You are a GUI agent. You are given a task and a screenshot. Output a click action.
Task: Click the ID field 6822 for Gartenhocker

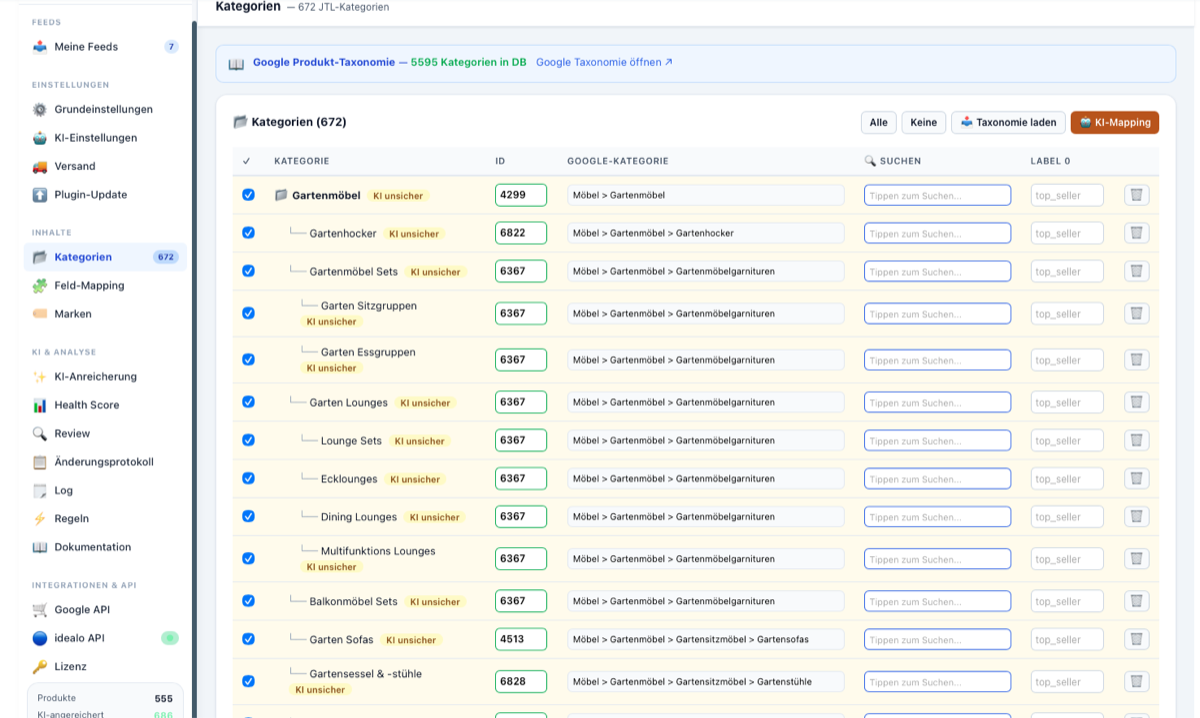(521, 233)
